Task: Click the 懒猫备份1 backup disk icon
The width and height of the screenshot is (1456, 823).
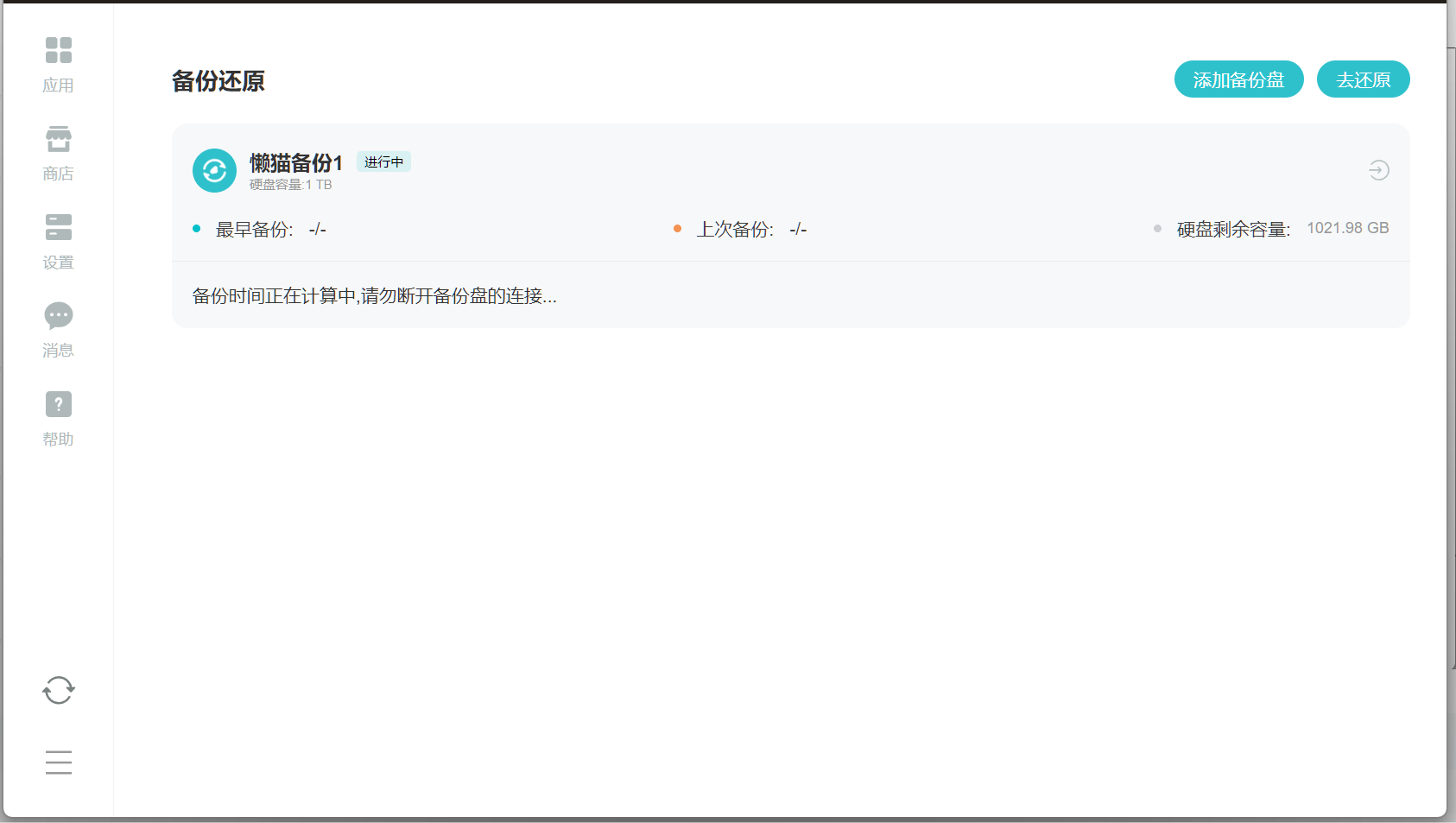Action: (x=214, y=170)
